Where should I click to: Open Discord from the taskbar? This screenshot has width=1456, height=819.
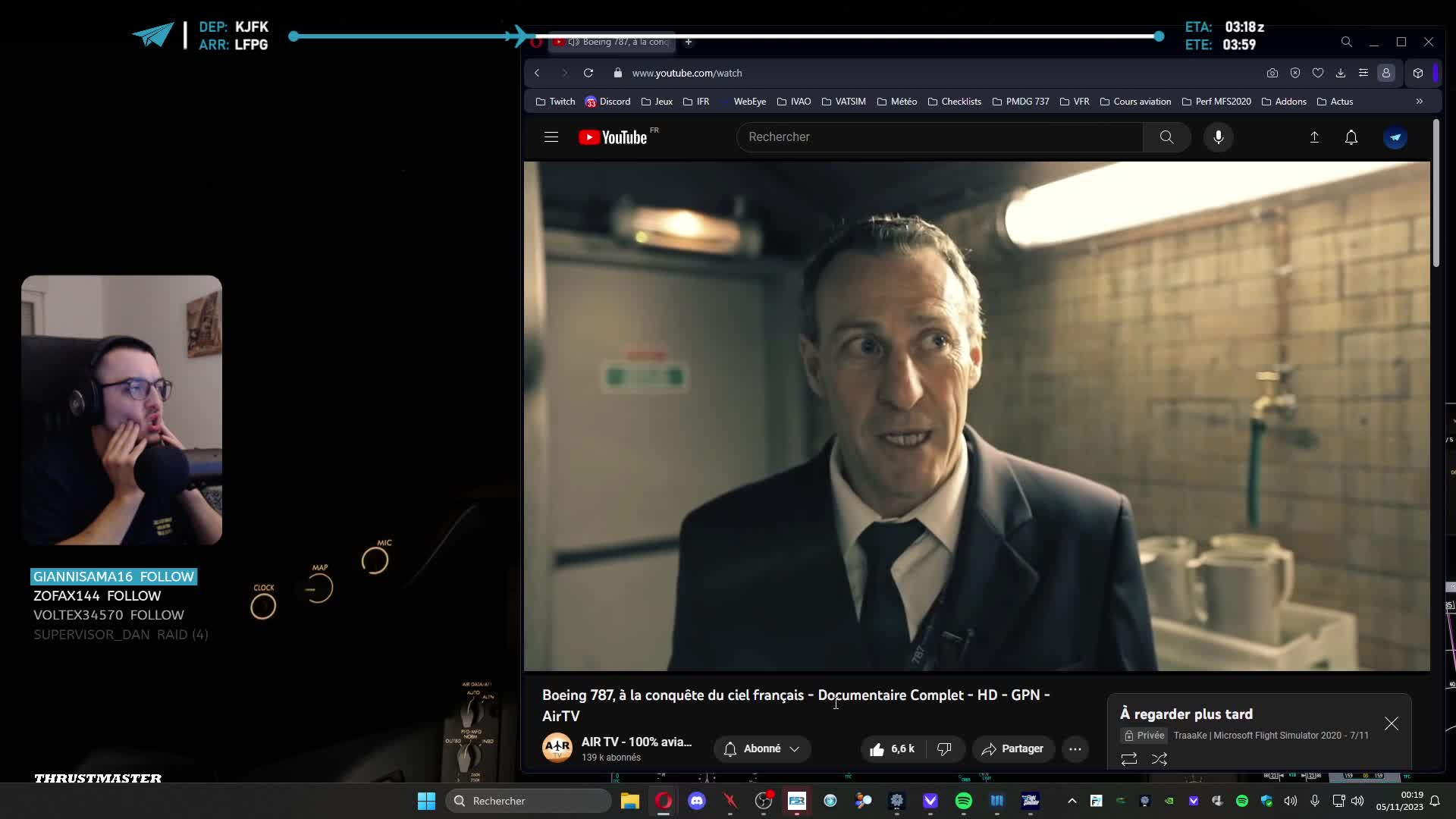[697, 801]
